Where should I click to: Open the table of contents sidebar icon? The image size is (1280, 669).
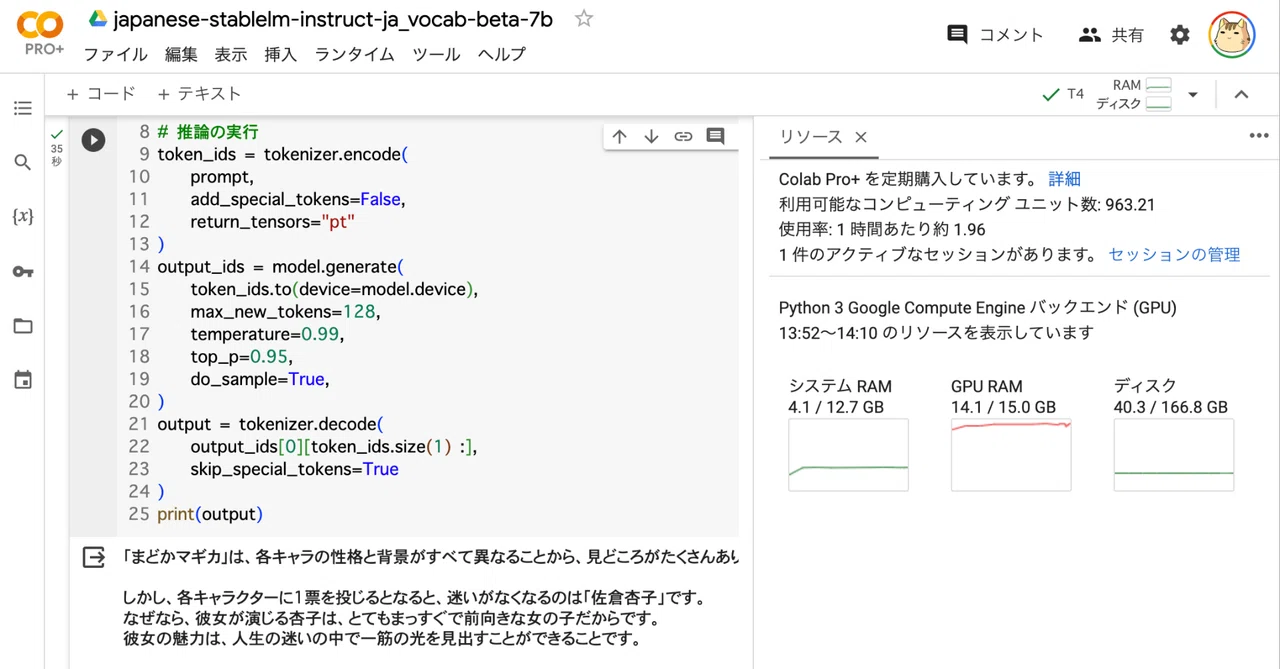click(23, 108)
